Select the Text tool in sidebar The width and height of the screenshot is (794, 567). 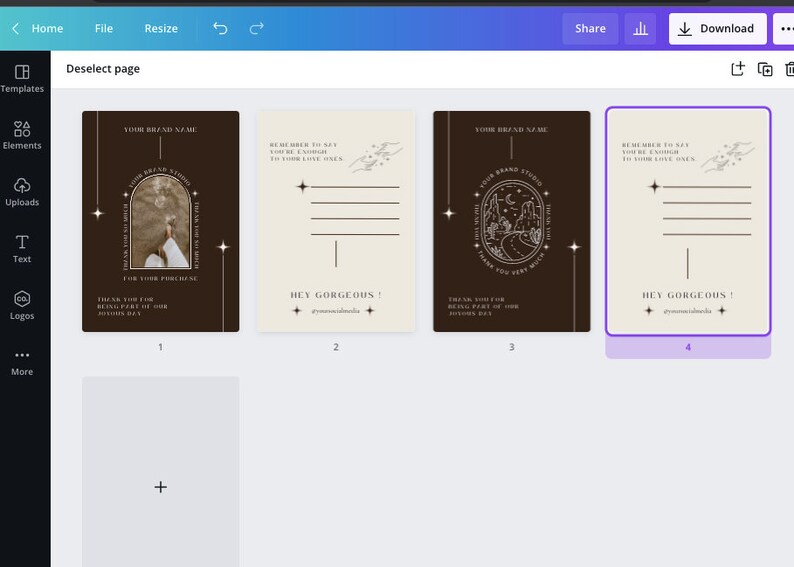22,249
